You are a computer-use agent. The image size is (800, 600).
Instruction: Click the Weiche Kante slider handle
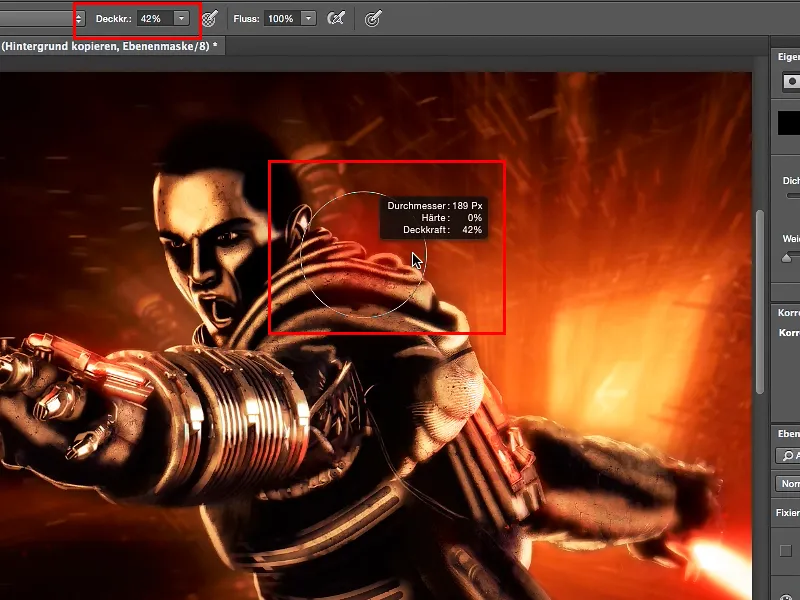(787, 258)
